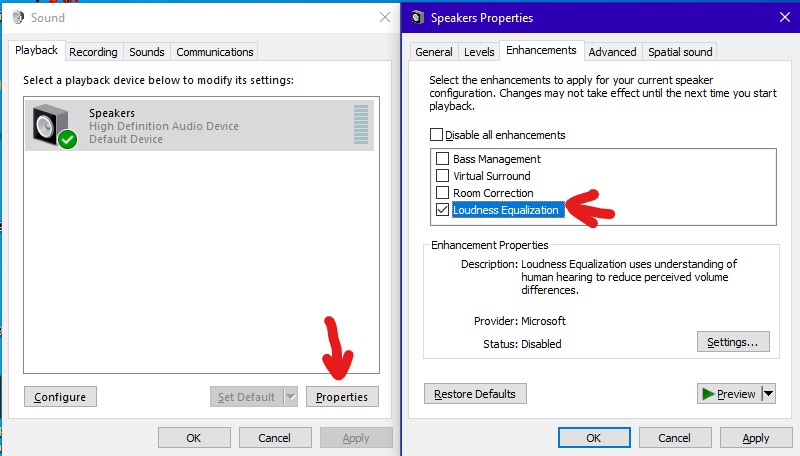This screenshot has height=456, width=800.
Task: Expand the Set Default dropdown arrow
Action: coord(290,397)
